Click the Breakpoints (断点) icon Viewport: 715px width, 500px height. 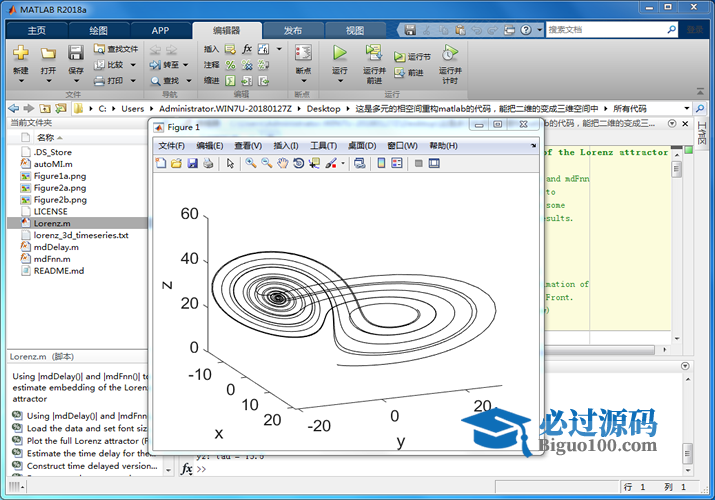click(x=303, y=53)
